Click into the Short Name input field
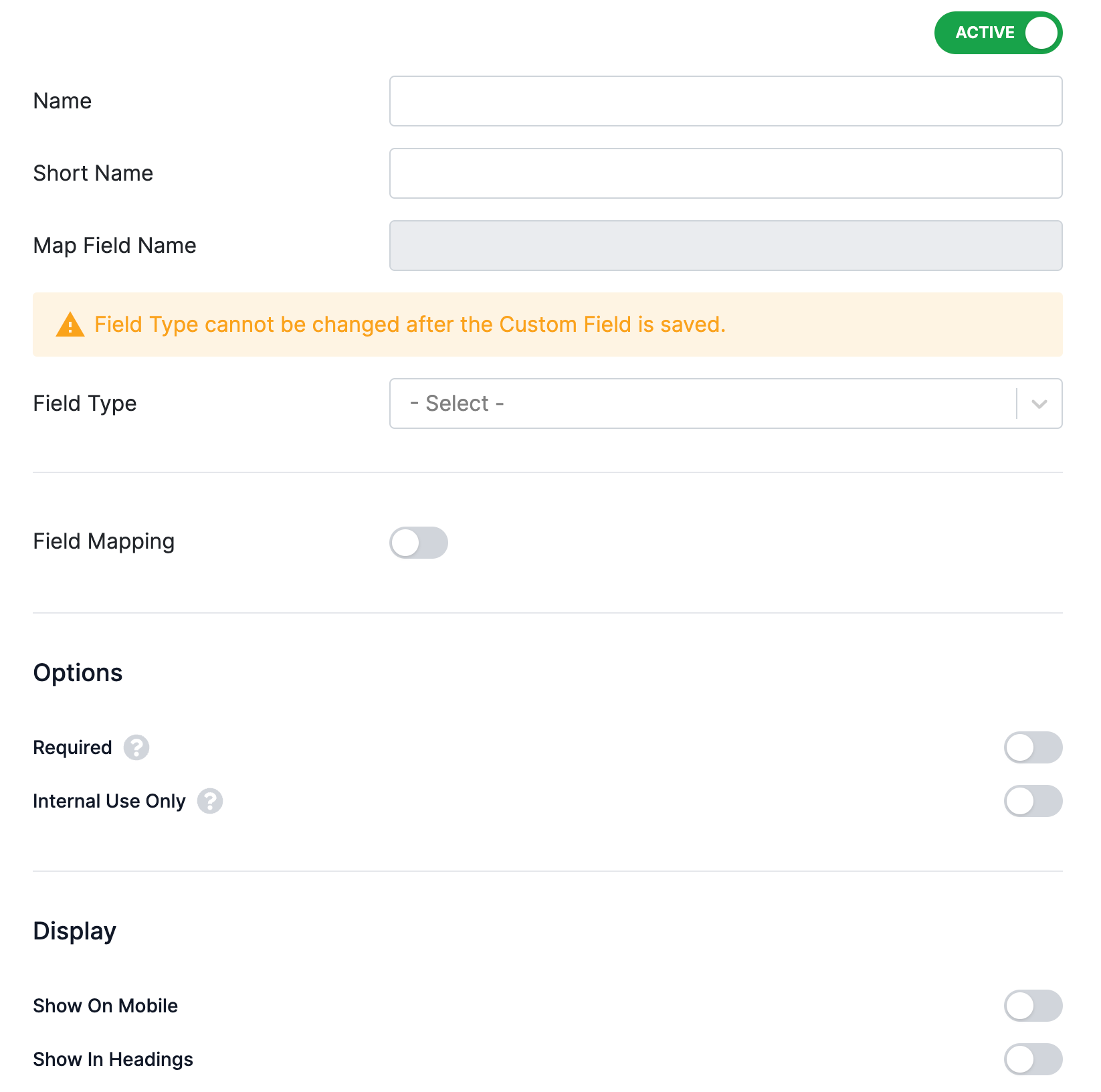This screenshot has height=1092, width=1101. pos(726,173)
